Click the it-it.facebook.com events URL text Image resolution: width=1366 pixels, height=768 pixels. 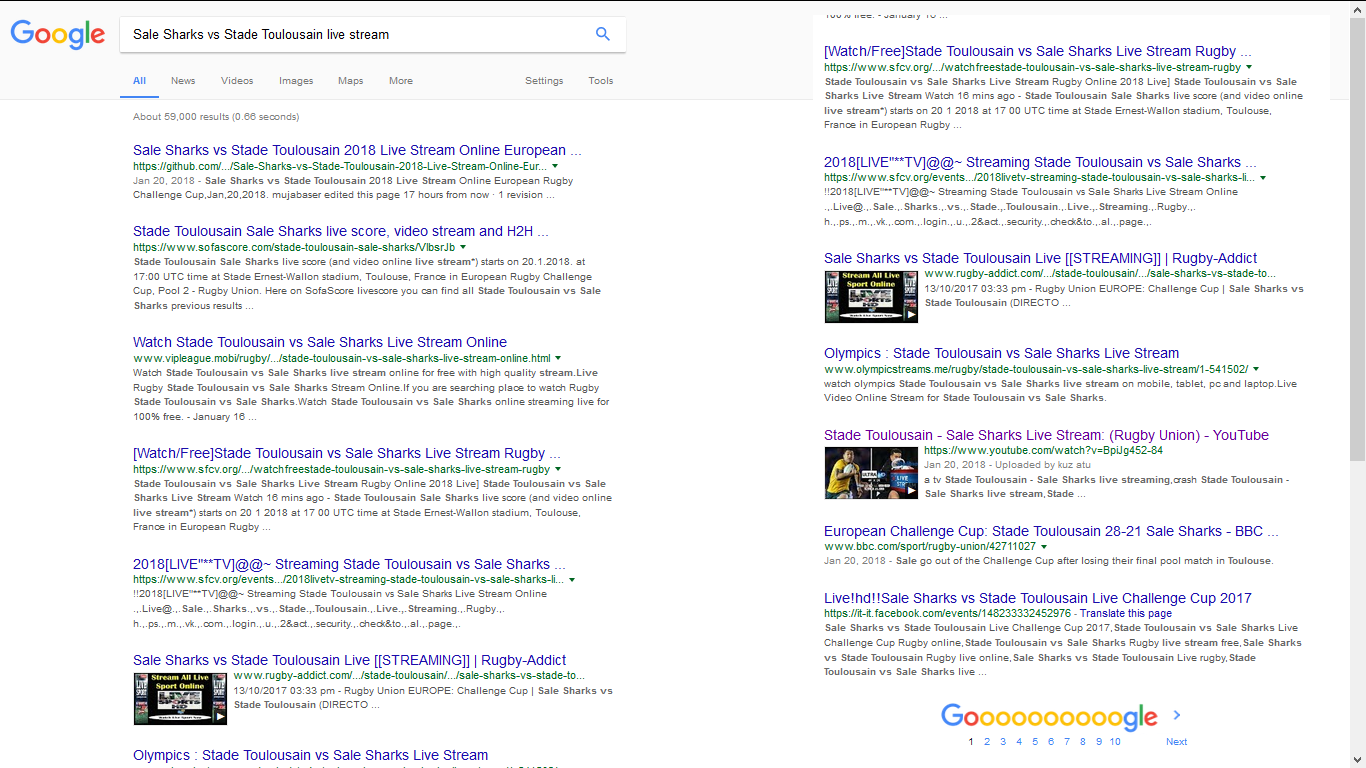click(948, 613)
